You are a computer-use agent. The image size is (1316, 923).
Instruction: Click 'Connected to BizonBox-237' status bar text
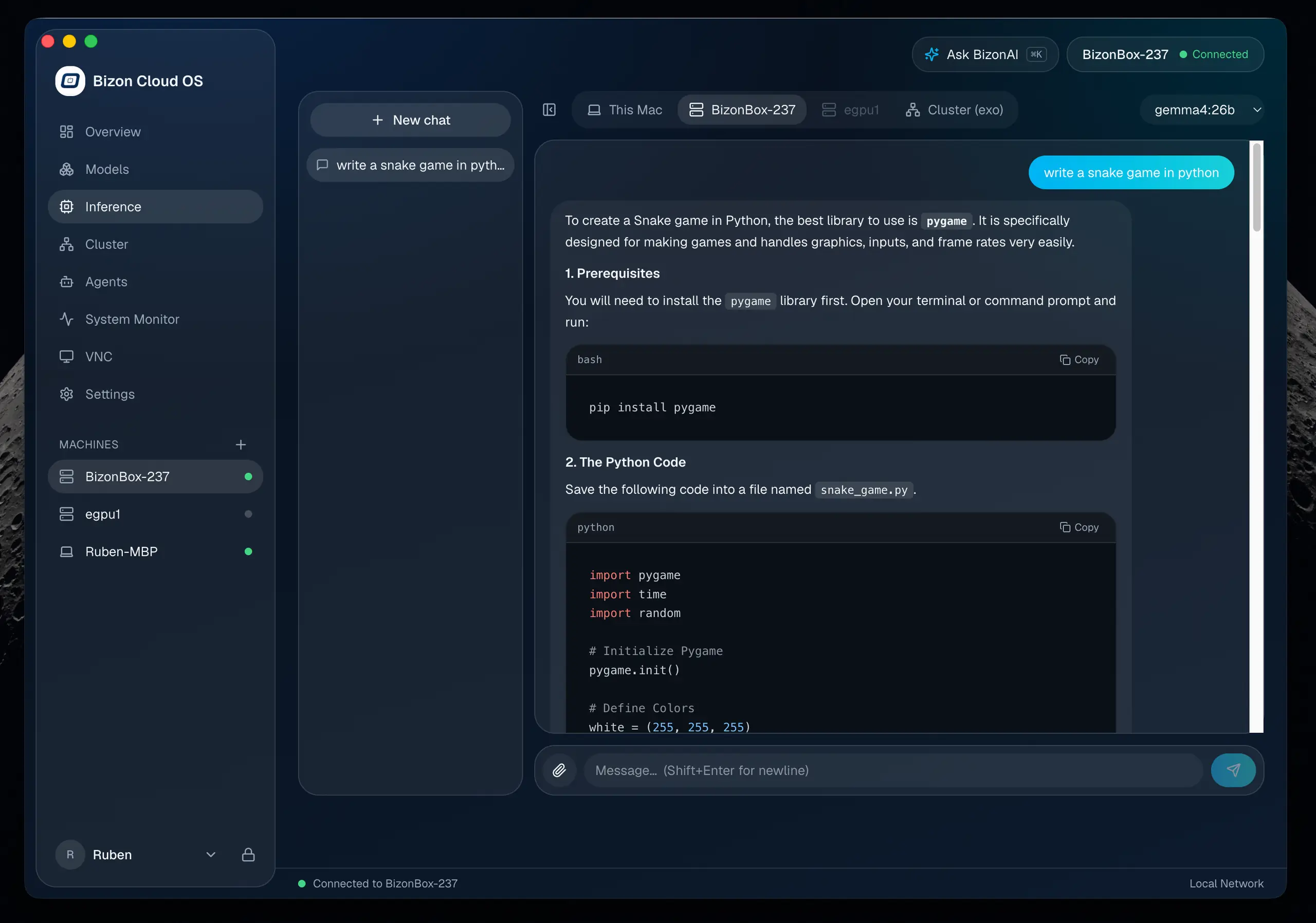385,883
